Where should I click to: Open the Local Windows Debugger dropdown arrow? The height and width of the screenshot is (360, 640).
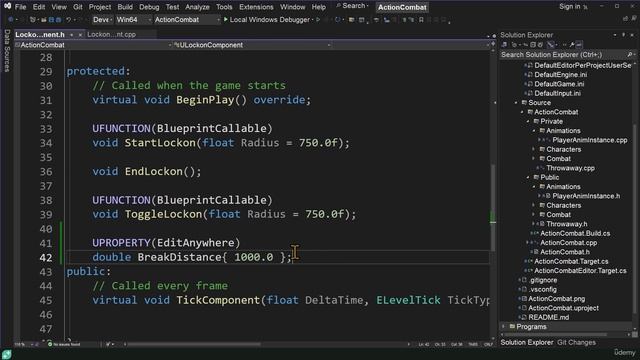tap(313, 19)
